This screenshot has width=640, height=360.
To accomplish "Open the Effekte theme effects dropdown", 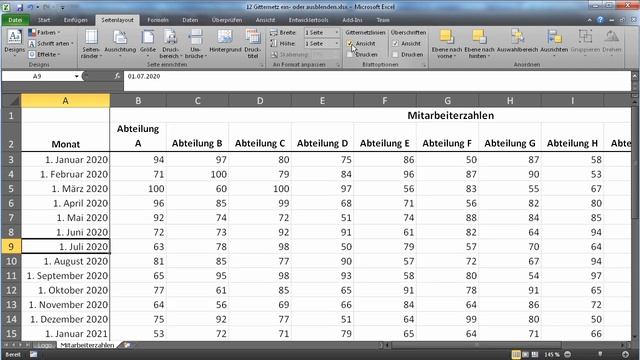I will [x=45, y=54].
